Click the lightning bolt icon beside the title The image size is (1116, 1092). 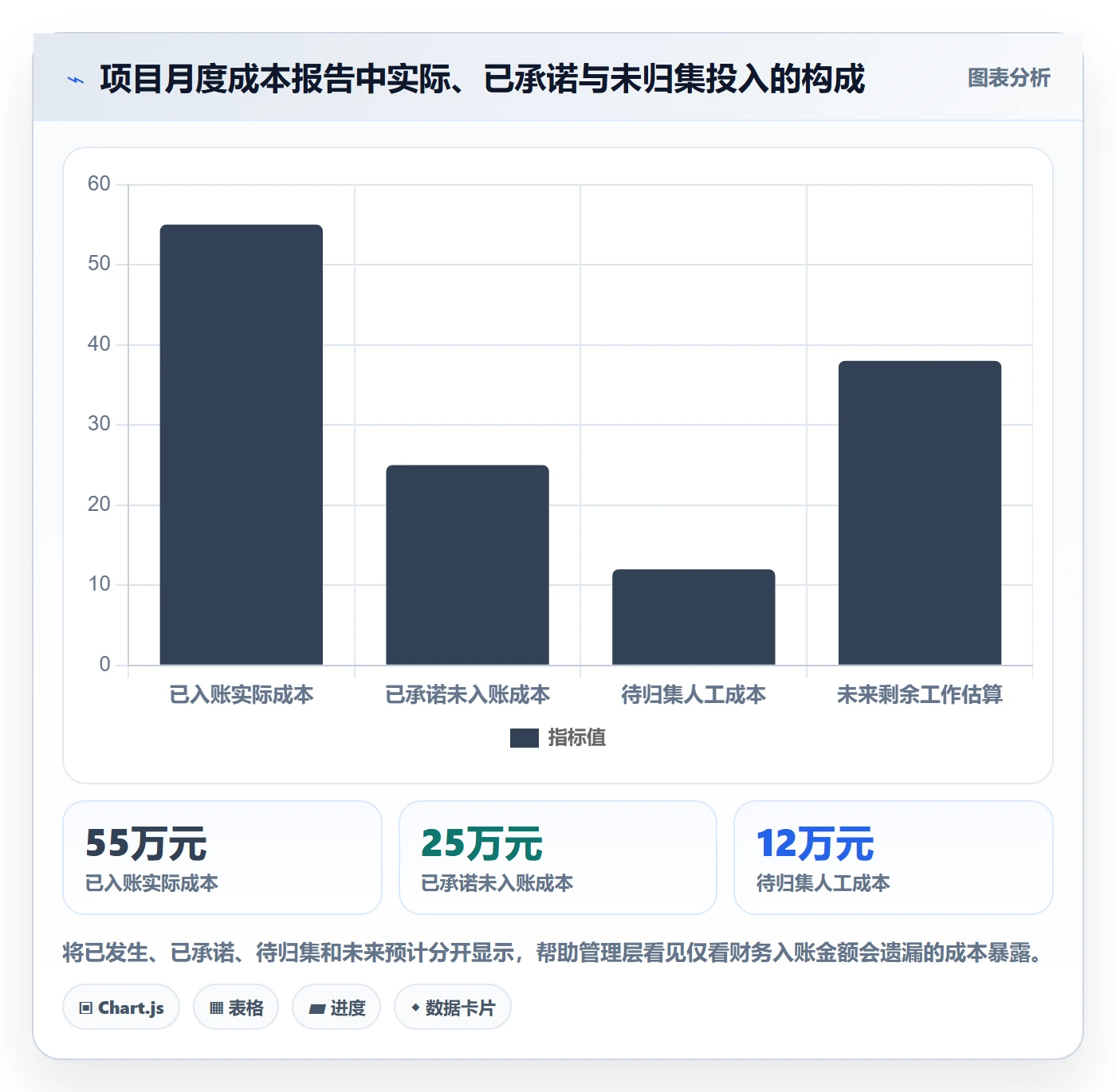click(x=76, y=80)
